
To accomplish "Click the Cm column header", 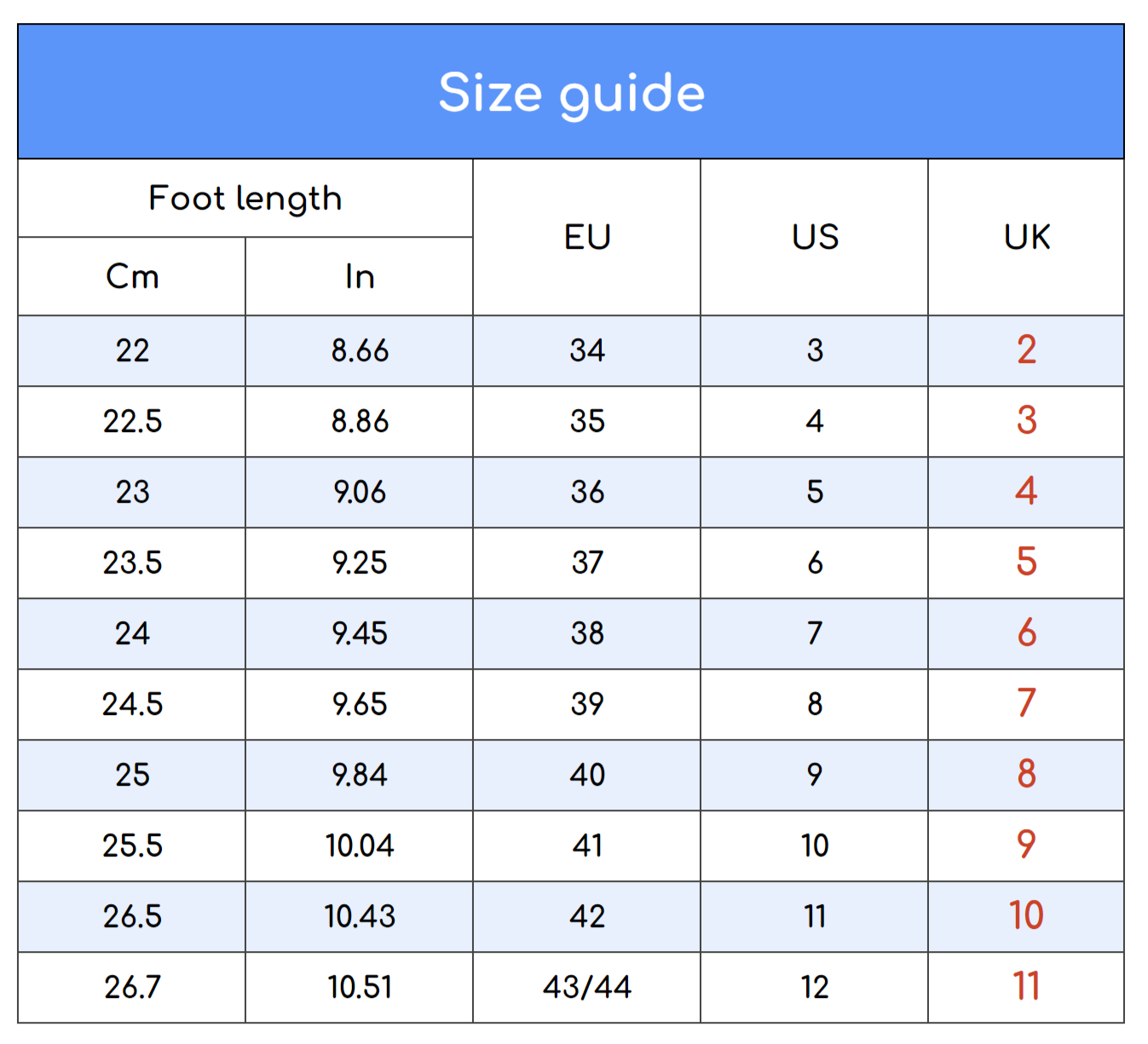I will [132, 277].
